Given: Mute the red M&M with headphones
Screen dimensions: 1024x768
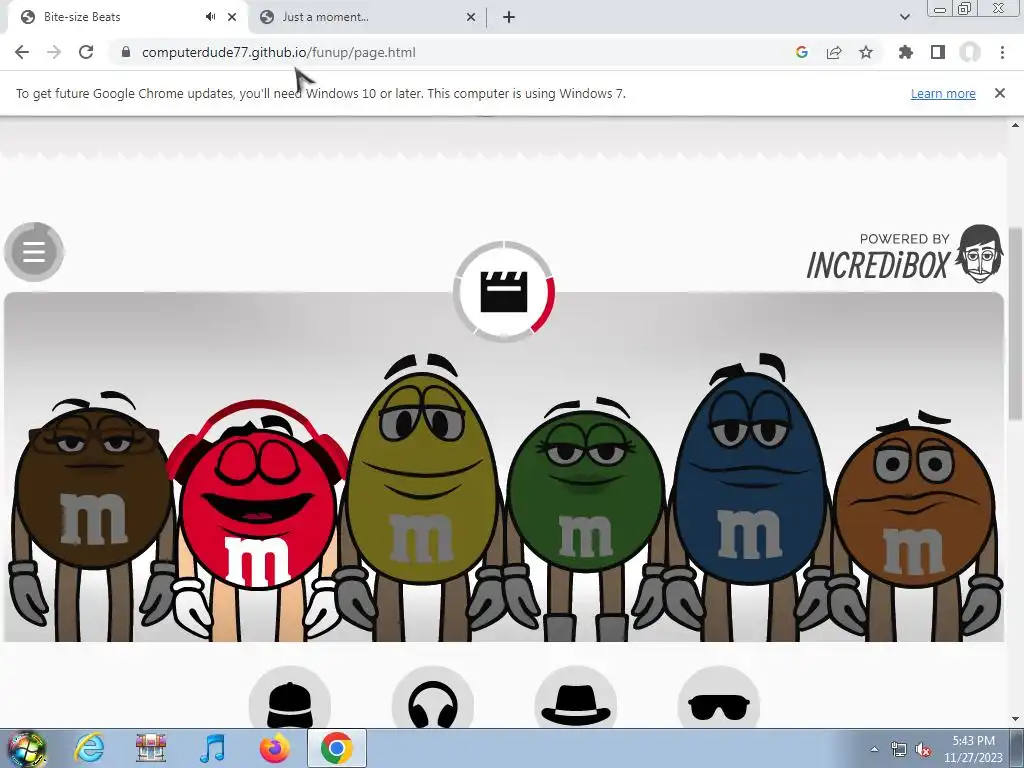Looking at the screenshot, I should [x=257, y=519].
